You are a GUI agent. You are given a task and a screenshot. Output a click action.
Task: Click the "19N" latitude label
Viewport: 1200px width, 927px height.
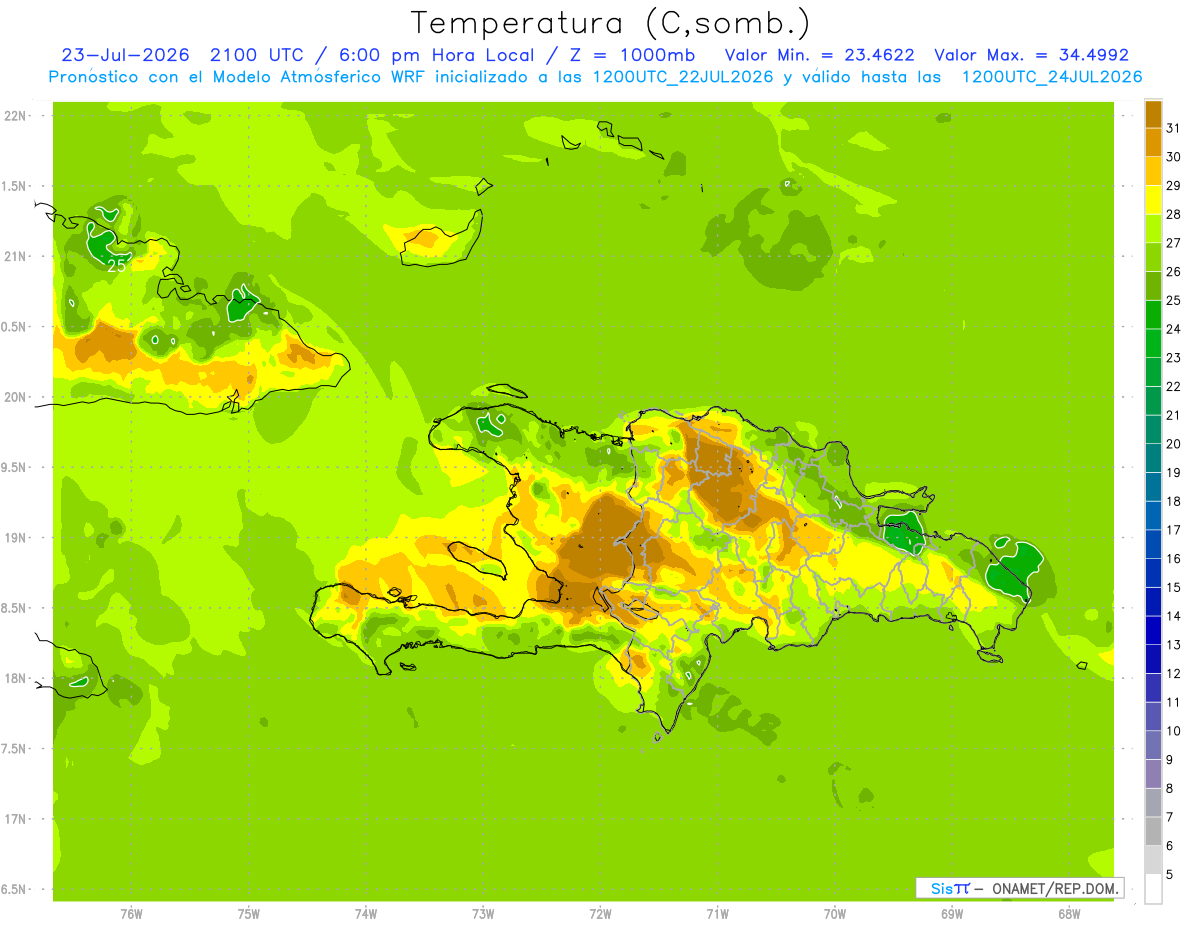click(17, 537)
